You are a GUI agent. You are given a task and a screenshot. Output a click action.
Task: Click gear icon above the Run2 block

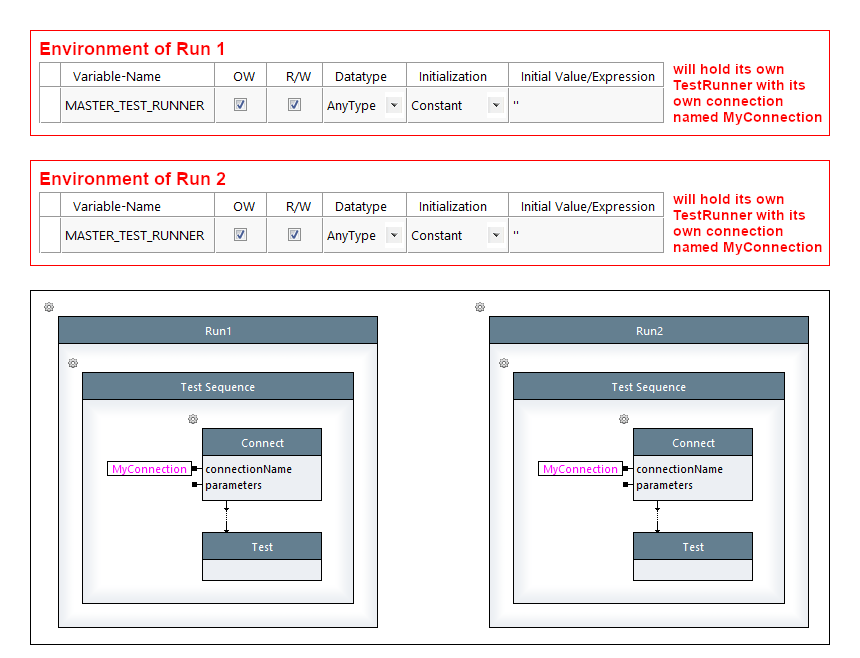(480, 308)
